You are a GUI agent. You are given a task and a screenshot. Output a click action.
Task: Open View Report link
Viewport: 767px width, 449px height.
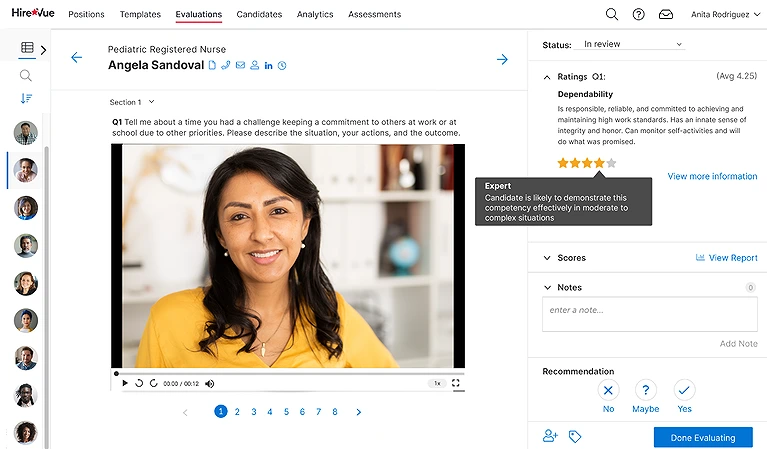point(726,258)
